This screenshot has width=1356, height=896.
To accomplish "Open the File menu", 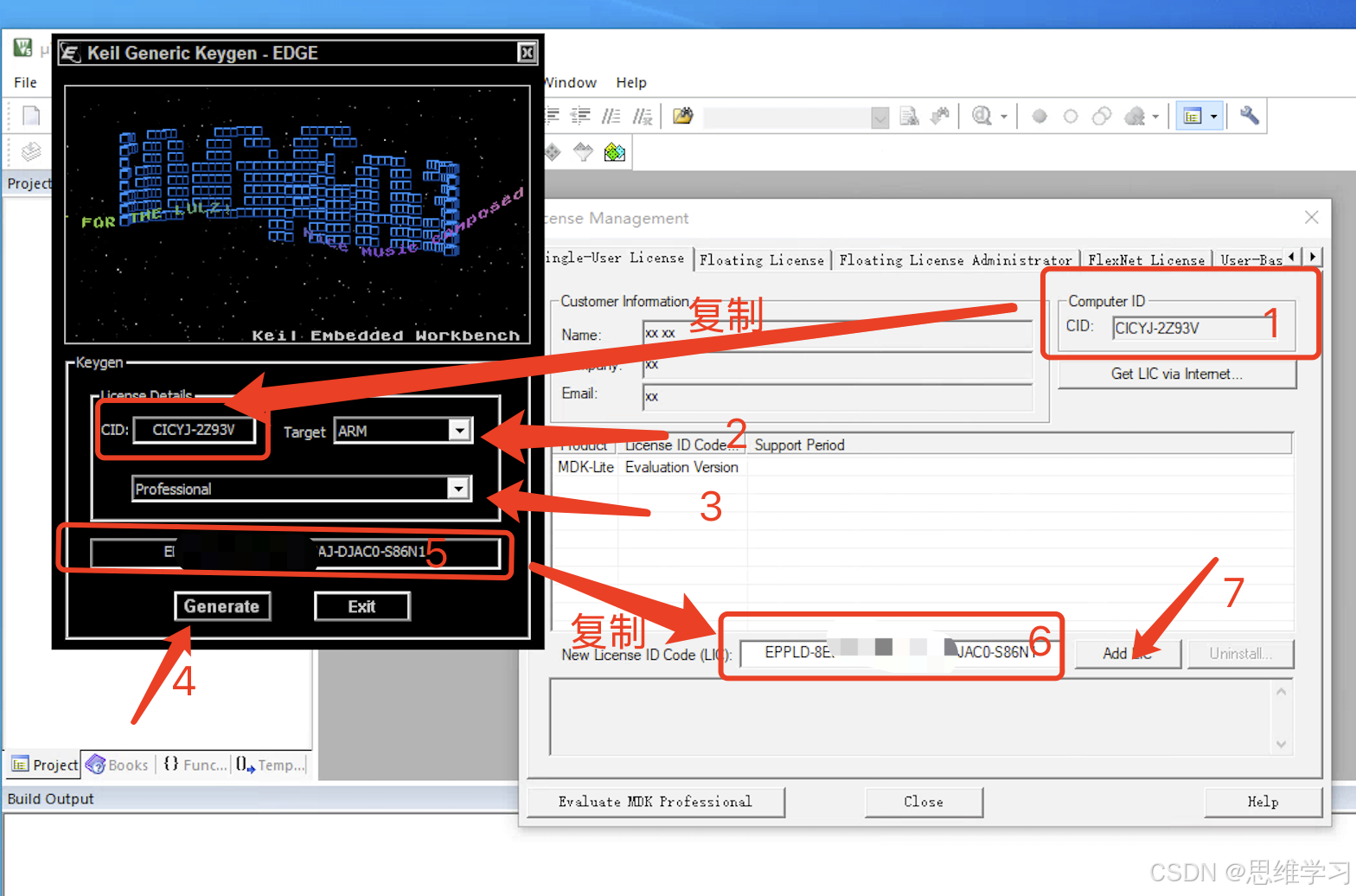I will (x=25, y=82).
